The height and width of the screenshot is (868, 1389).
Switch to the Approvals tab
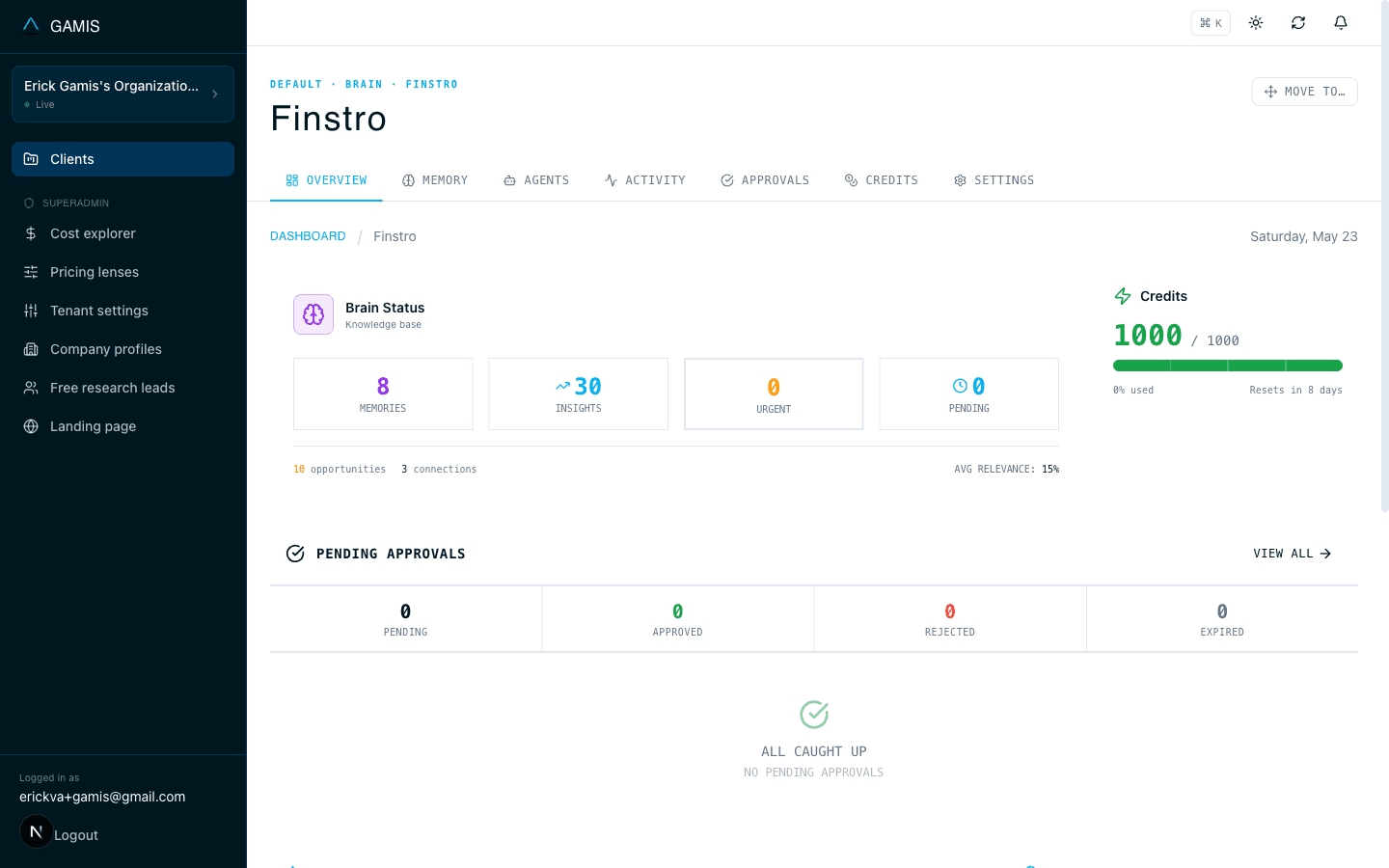[765, 180]
